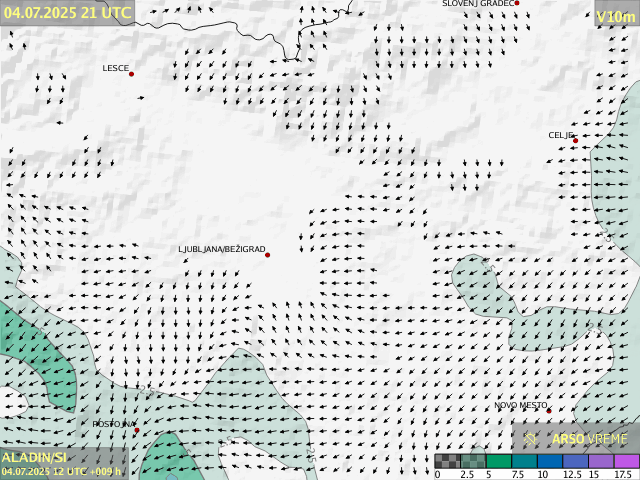Click the magenta legend swatch above 17.5
The image size is (640, 480).
click(x=627, y=461)
